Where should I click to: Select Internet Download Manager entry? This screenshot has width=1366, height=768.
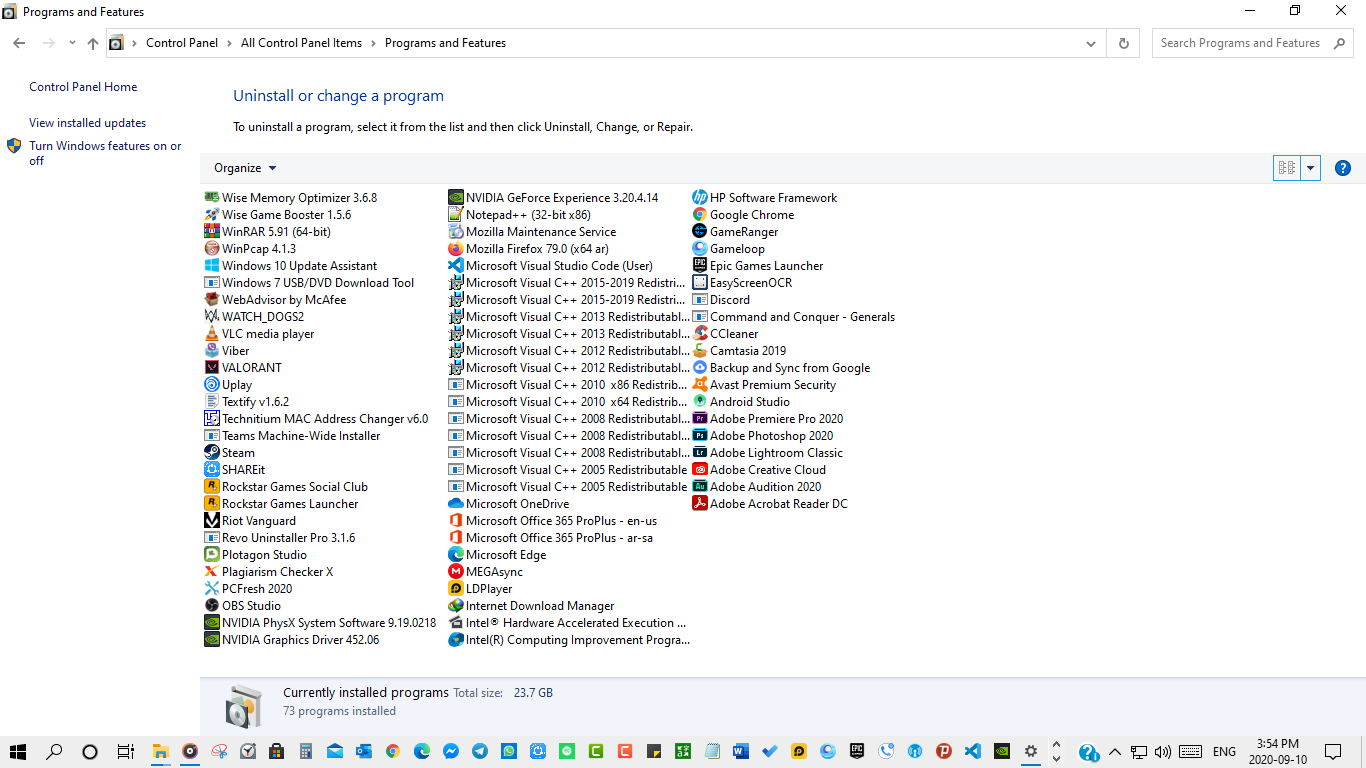click(x=532, y=606)
